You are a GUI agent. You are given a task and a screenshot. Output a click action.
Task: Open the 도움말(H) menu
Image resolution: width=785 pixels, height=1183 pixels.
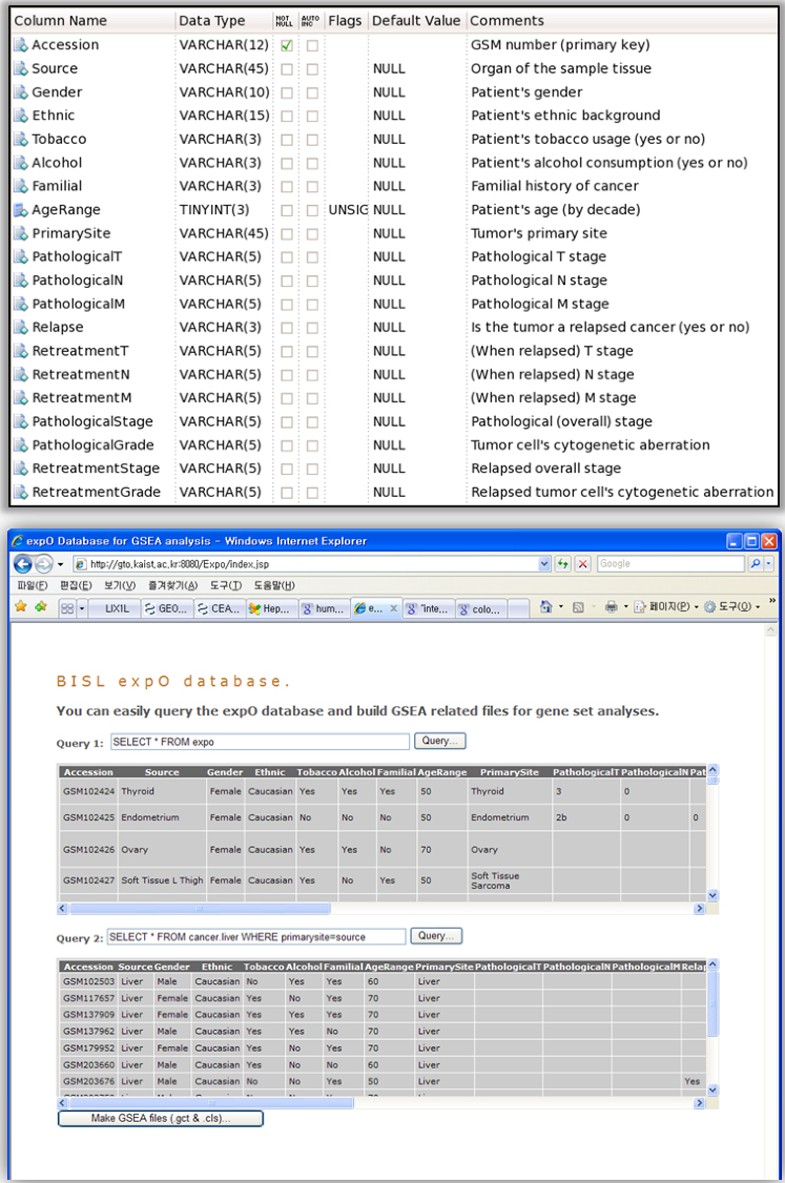pyautogui.click(x=274, y=585)
